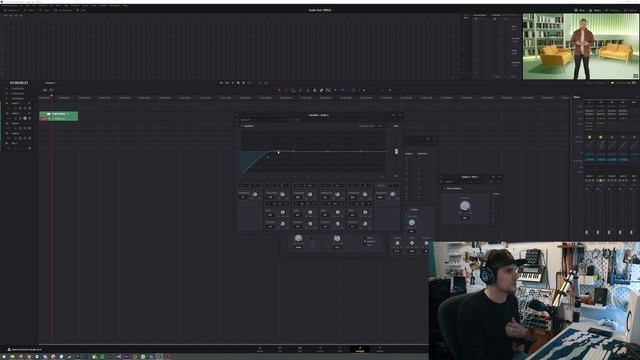Screen dimensions: 640x360
Task: Open the Windows Start menu on the taskbar
Action: [x=4, y=357]
